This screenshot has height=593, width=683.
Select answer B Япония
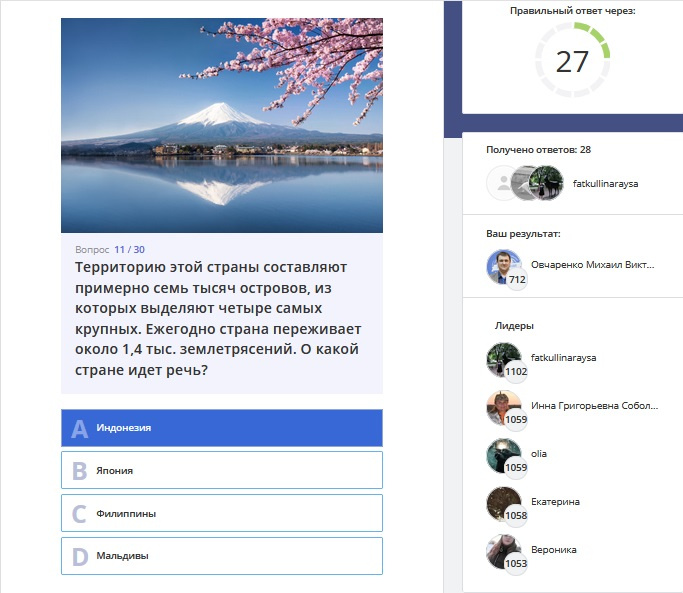click(x=222, y=470)
